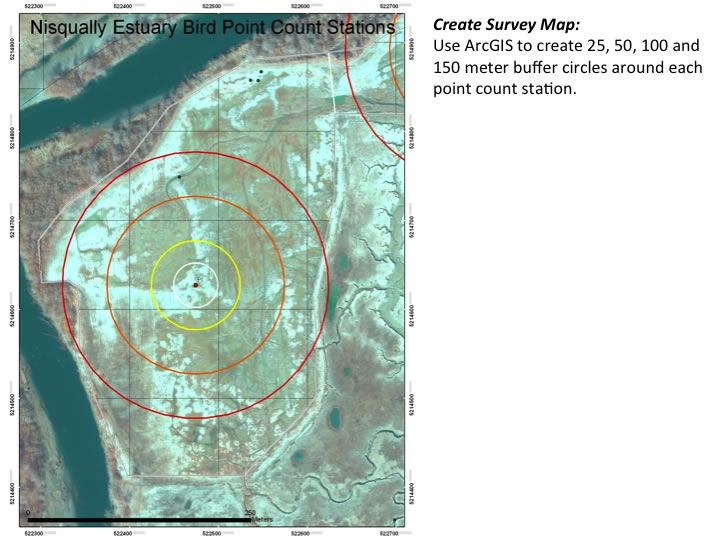
Task: Click the cluster of black dots near map top
Action: click(256, 76)
